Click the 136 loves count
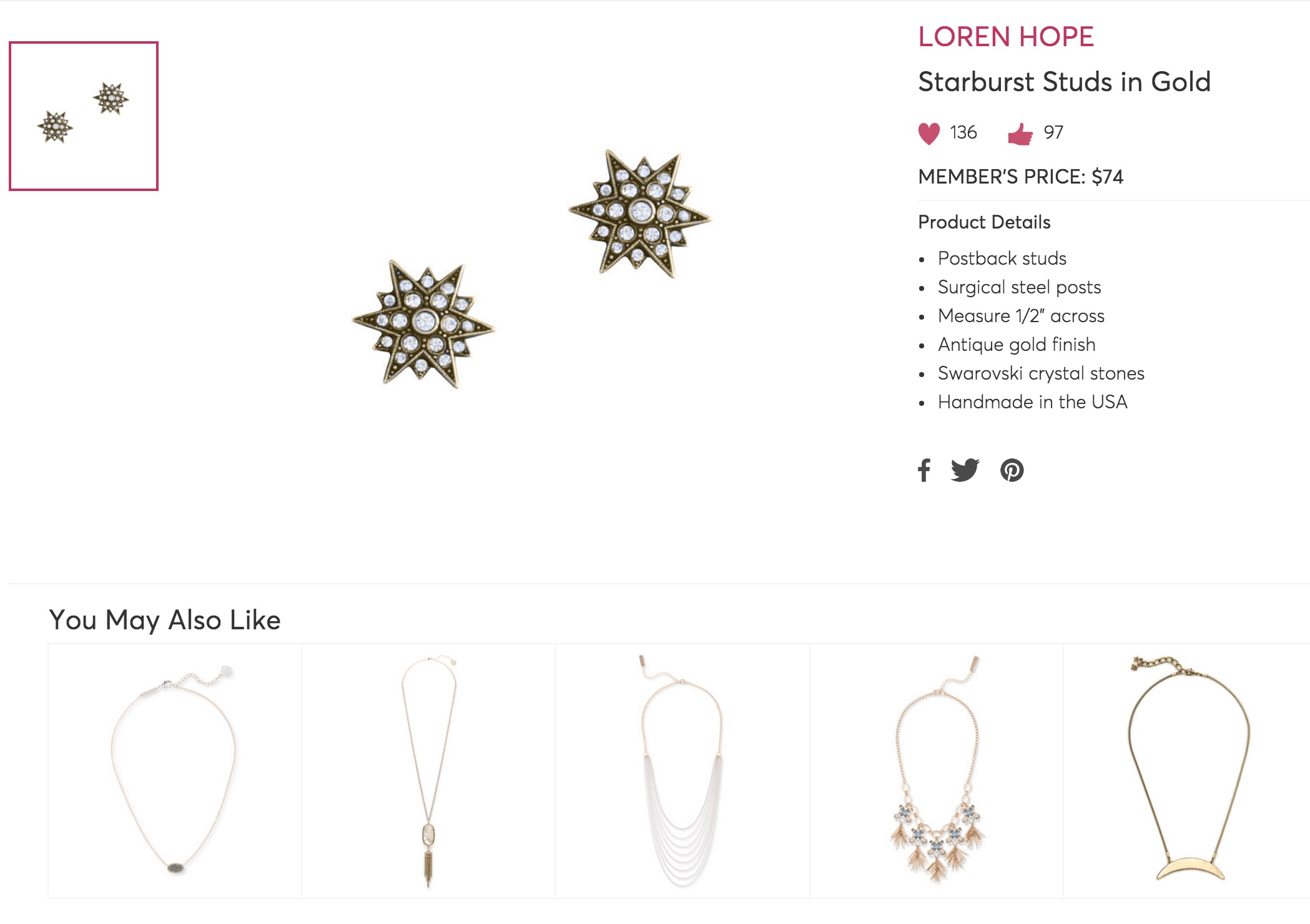1310x924 pixels. click(963, 132)
